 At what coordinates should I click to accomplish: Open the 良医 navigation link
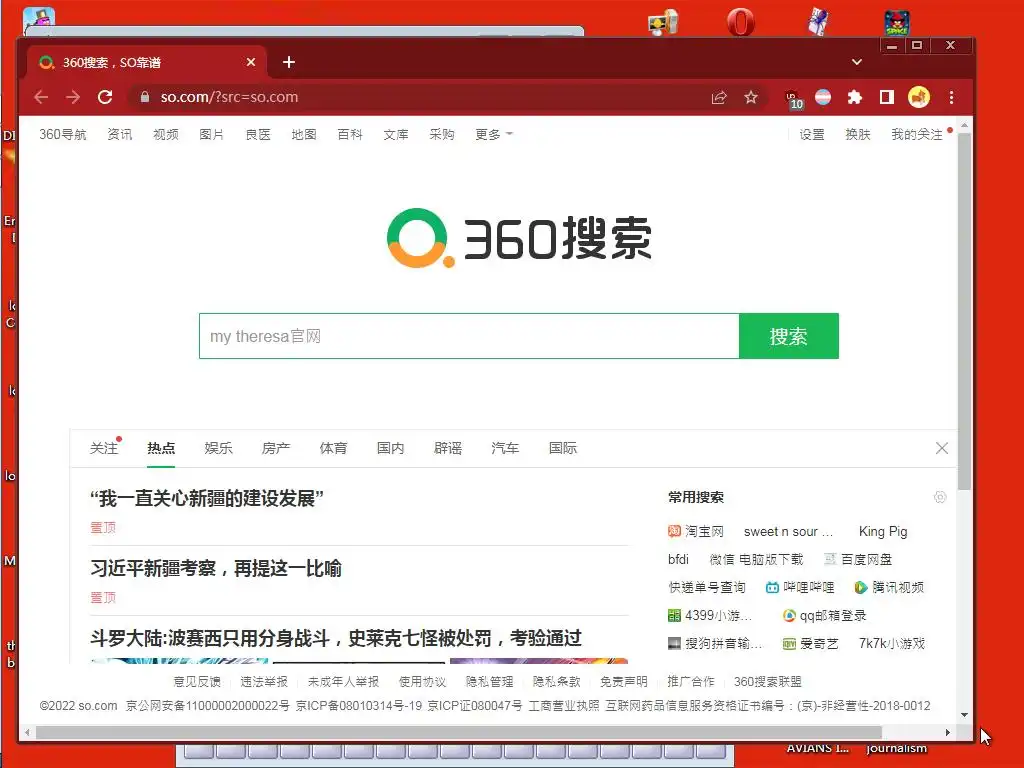pos(258,135)
